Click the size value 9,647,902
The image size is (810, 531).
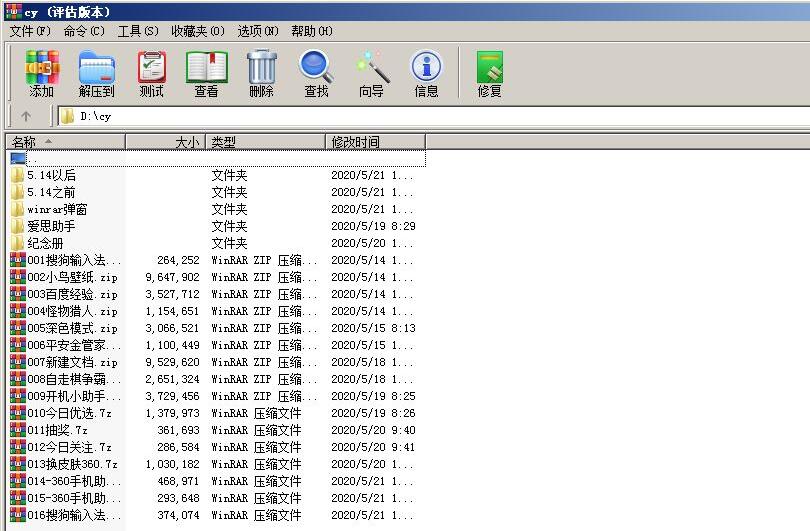(x=172, y=277)
